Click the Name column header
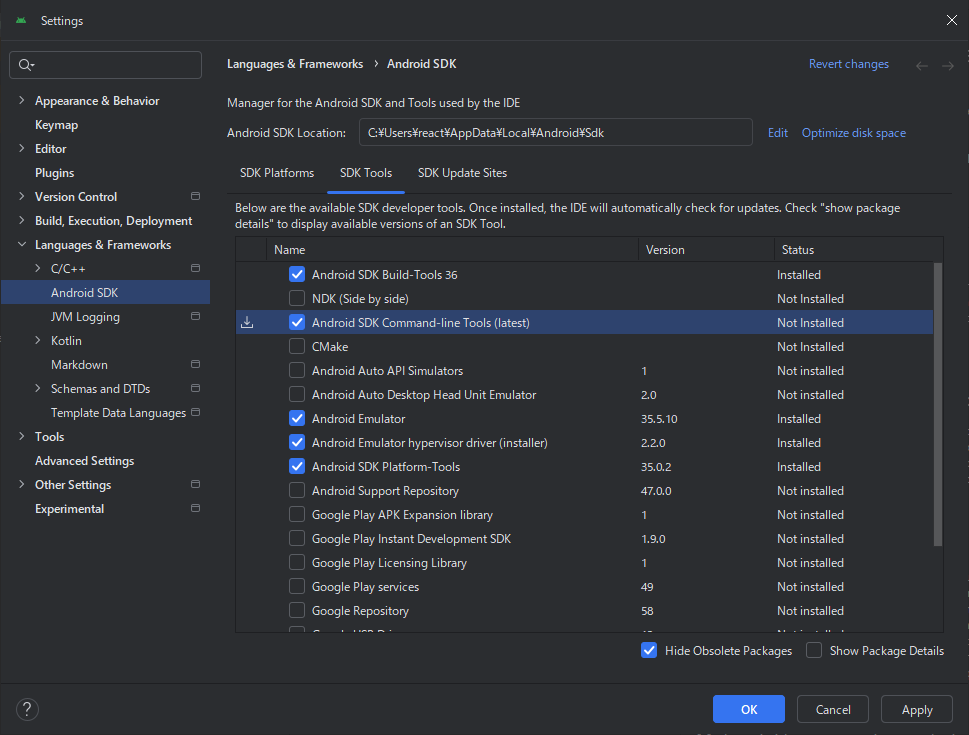This screenshot has height=735, width=969. click(x=452, y=250)
